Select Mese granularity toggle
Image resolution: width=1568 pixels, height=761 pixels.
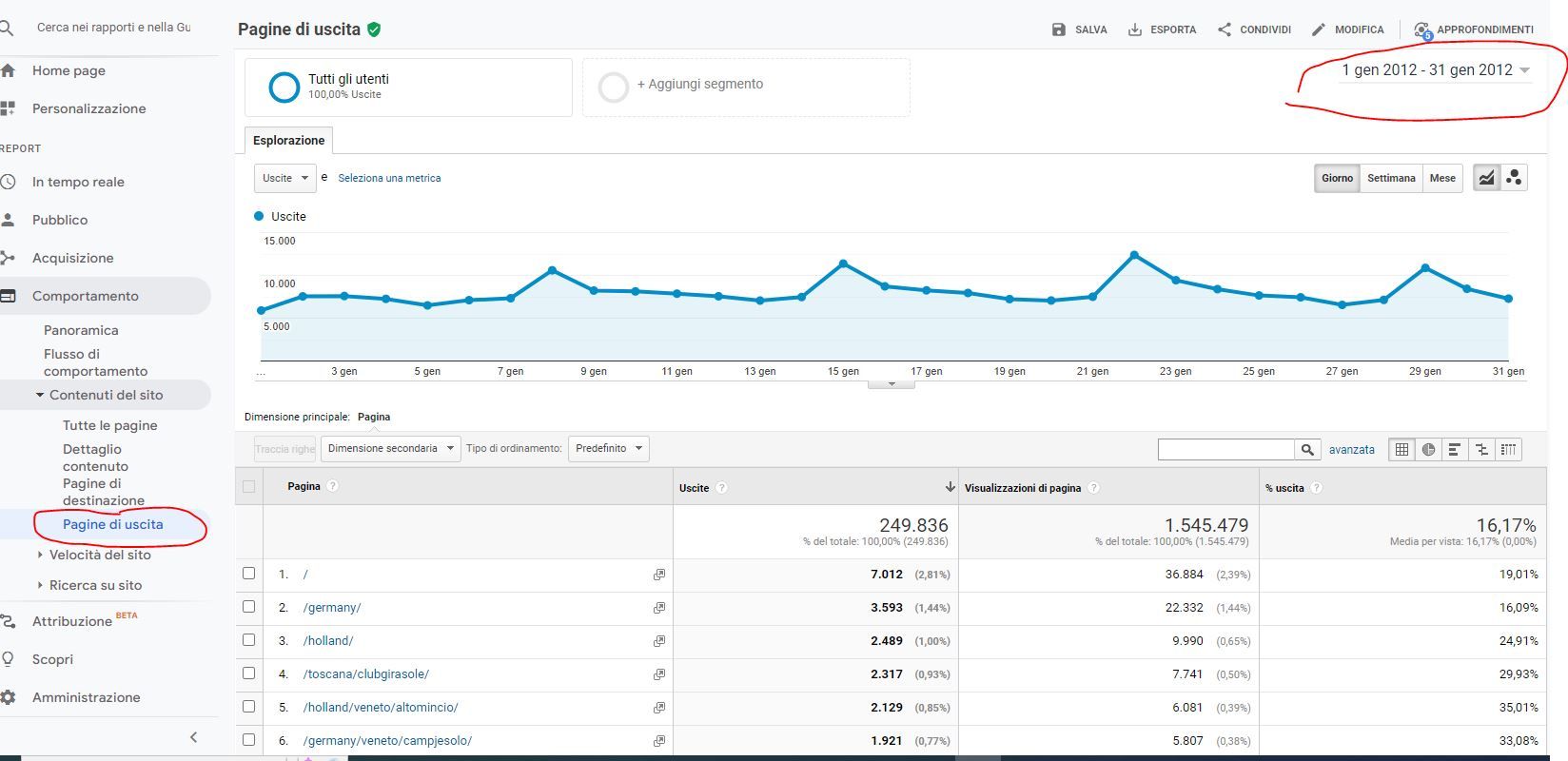coord(1442,178)
